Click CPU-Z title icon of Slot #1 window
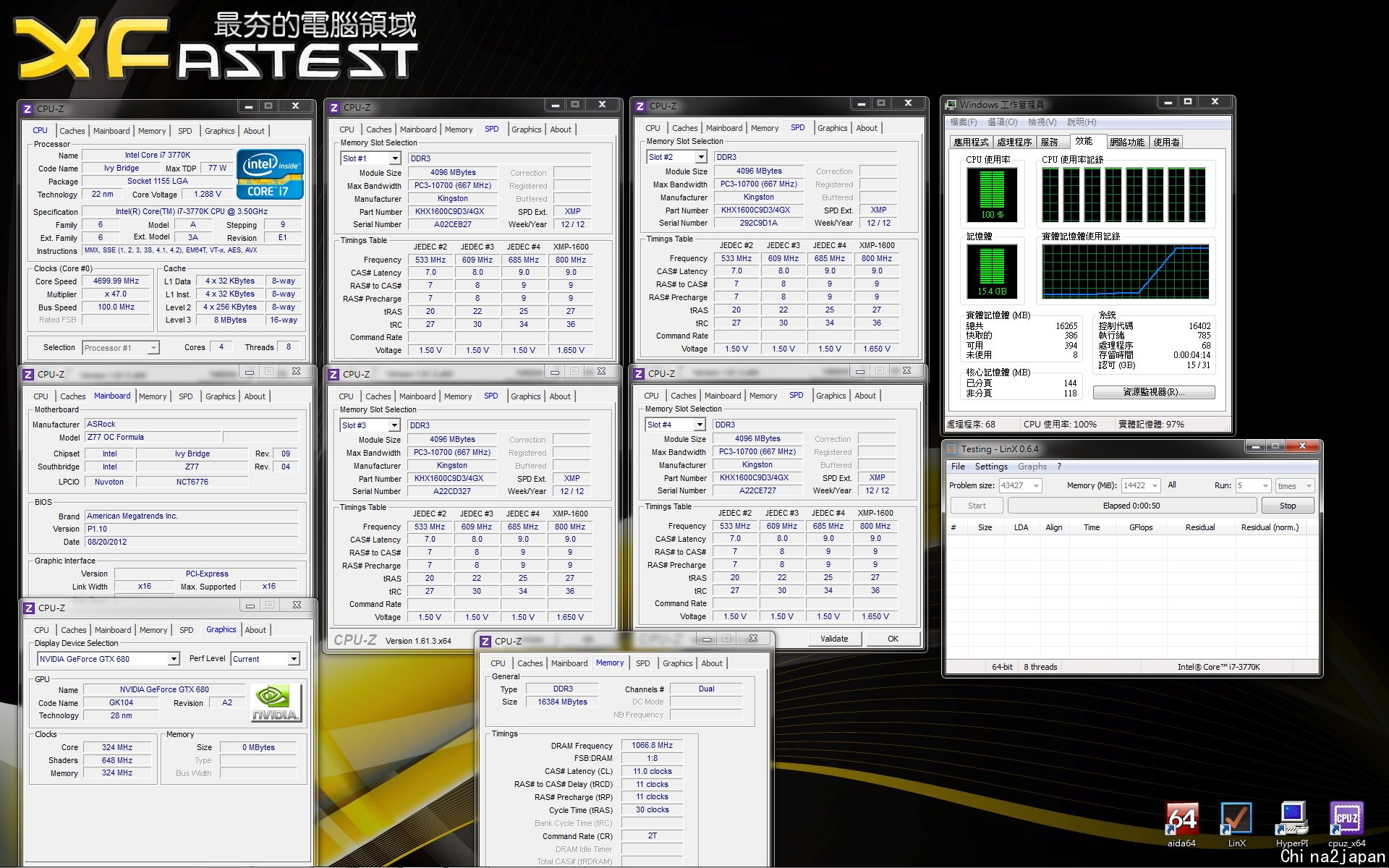The width and height of the screenshot is (1389, 868). coord(334,107)
